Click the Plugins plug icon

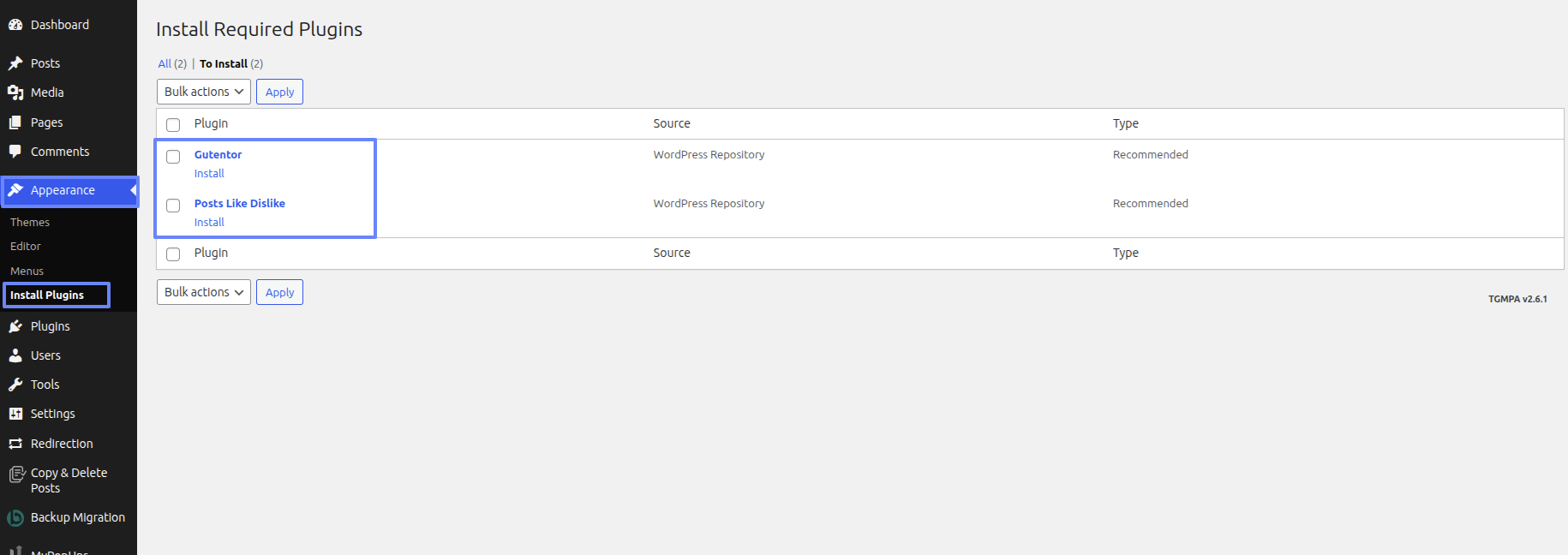tap(15, 326)
